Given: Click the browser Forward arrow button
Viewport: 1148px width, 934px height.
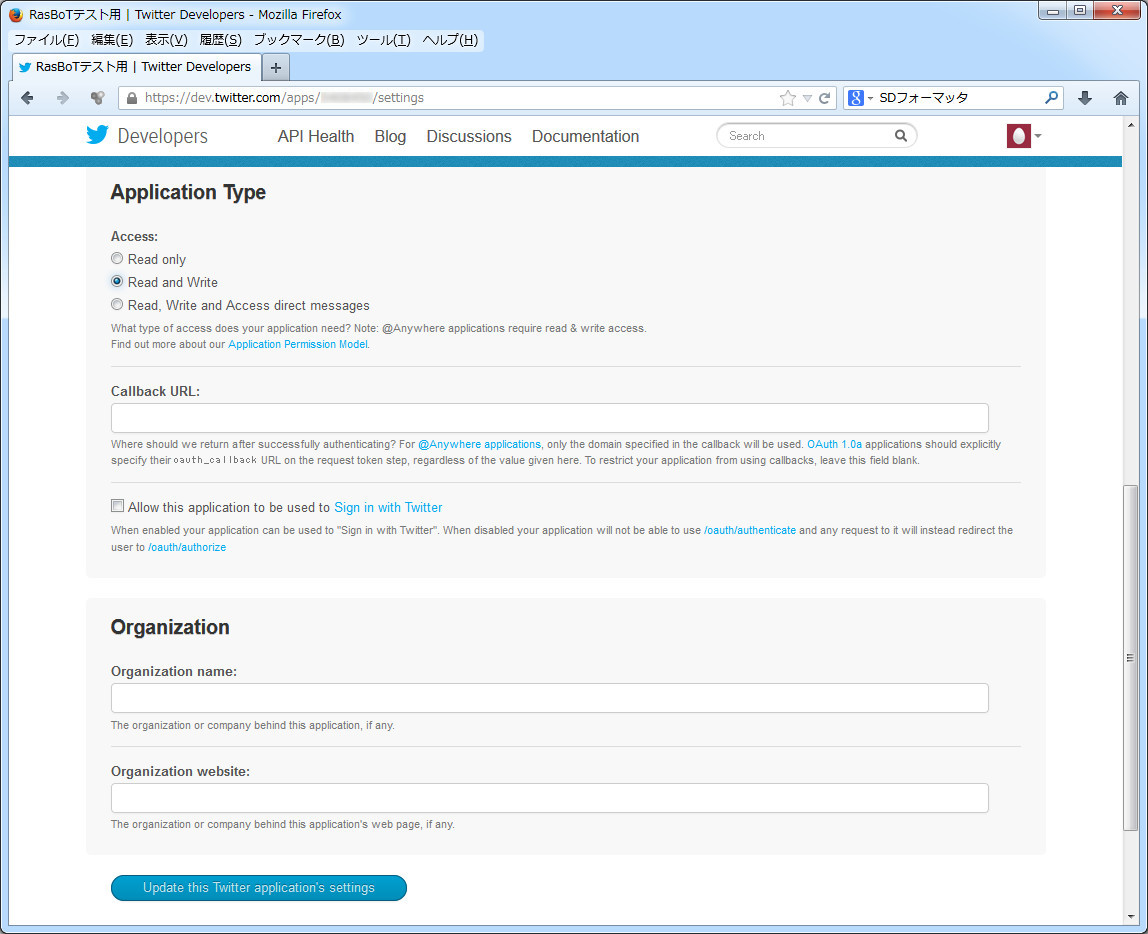Looking at the screenshot, I should [62, 98].
